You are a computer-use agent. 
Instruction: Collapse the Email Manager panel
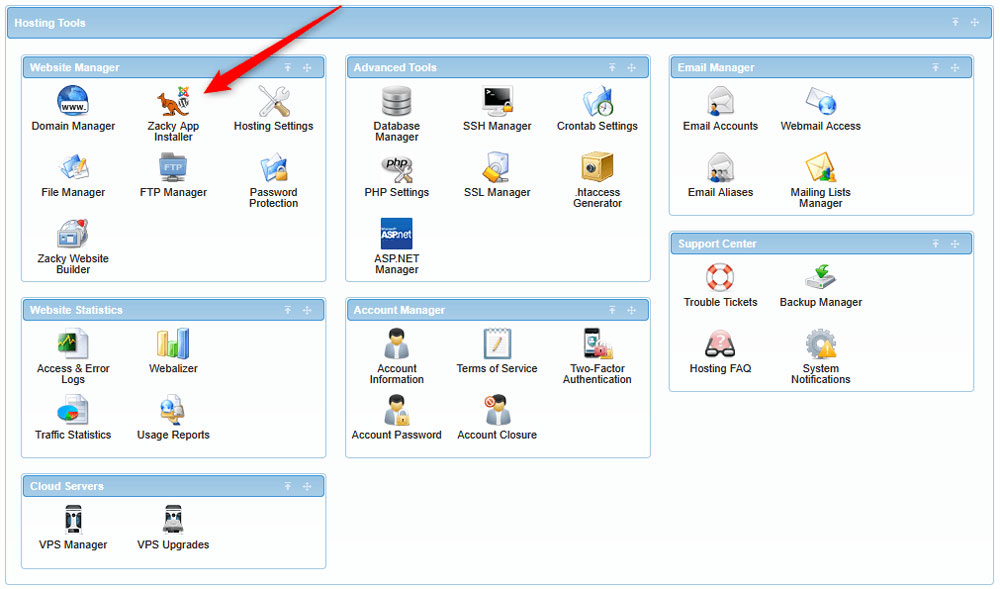[935, 68]
